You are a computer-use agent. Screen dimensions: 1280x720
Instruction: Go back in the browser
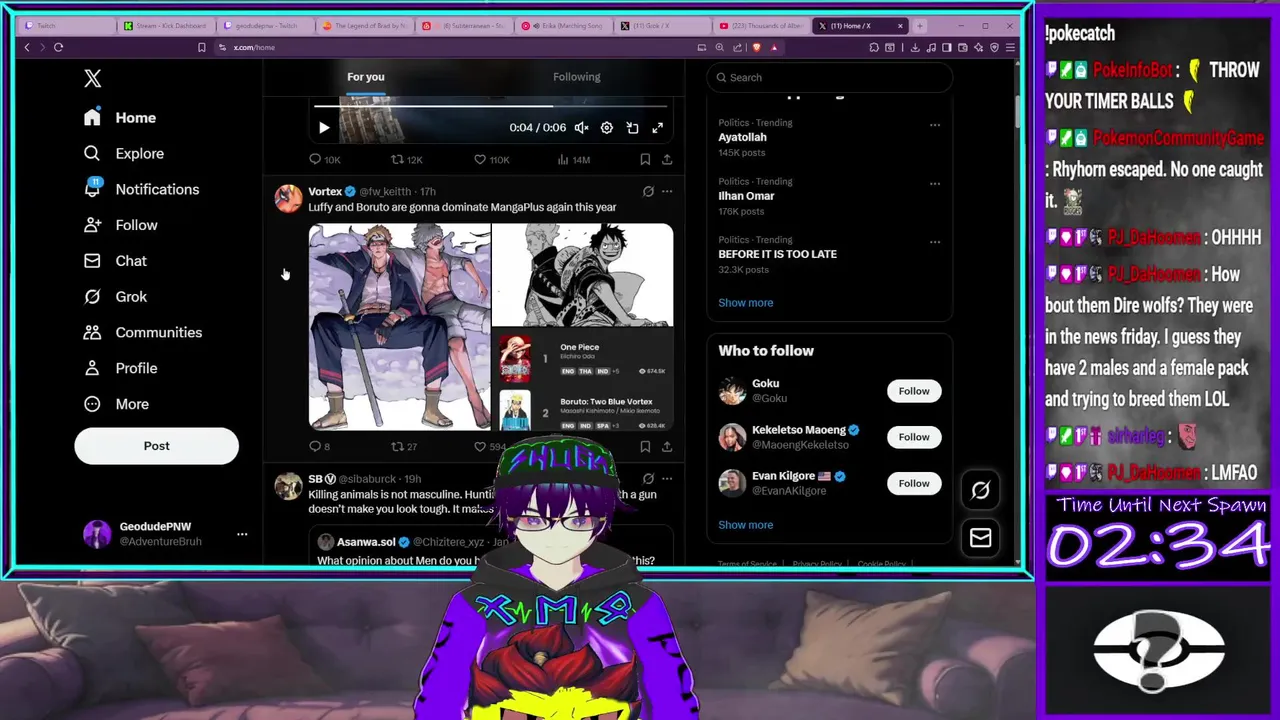coord(27,47)
